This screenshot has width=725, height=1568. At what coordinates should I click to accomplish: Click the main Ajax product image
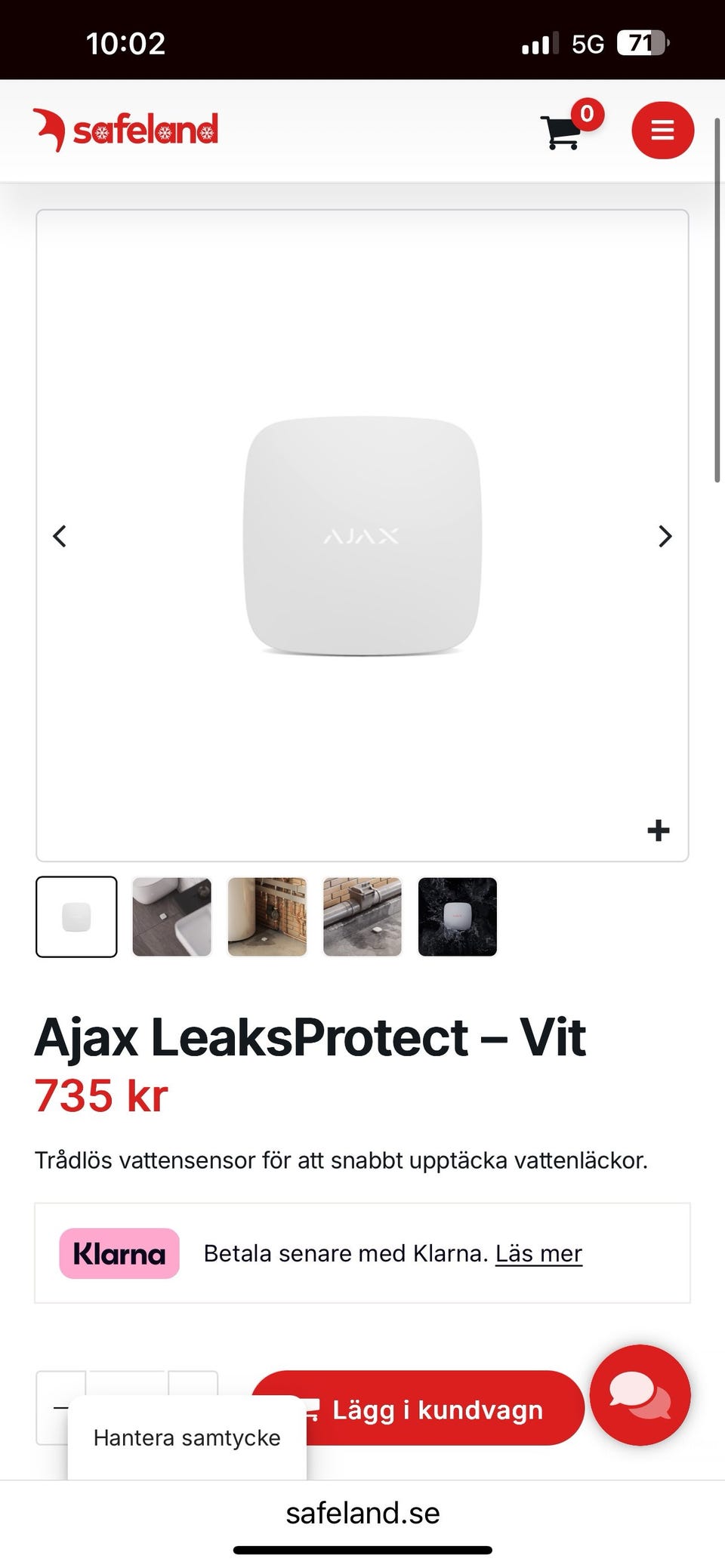pos(362,536)
